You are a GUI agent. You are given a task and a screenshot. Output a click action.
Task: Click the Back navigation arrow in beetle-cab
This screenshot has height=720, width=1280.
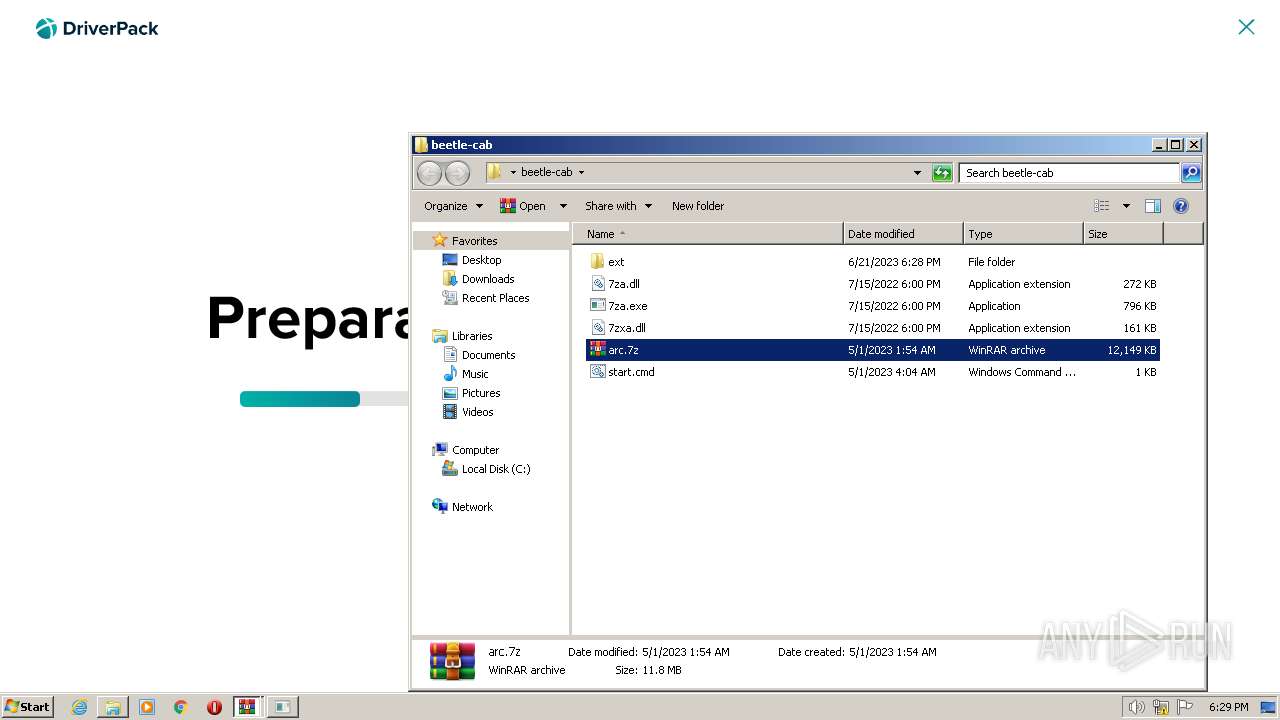click(x=429, y=173)
